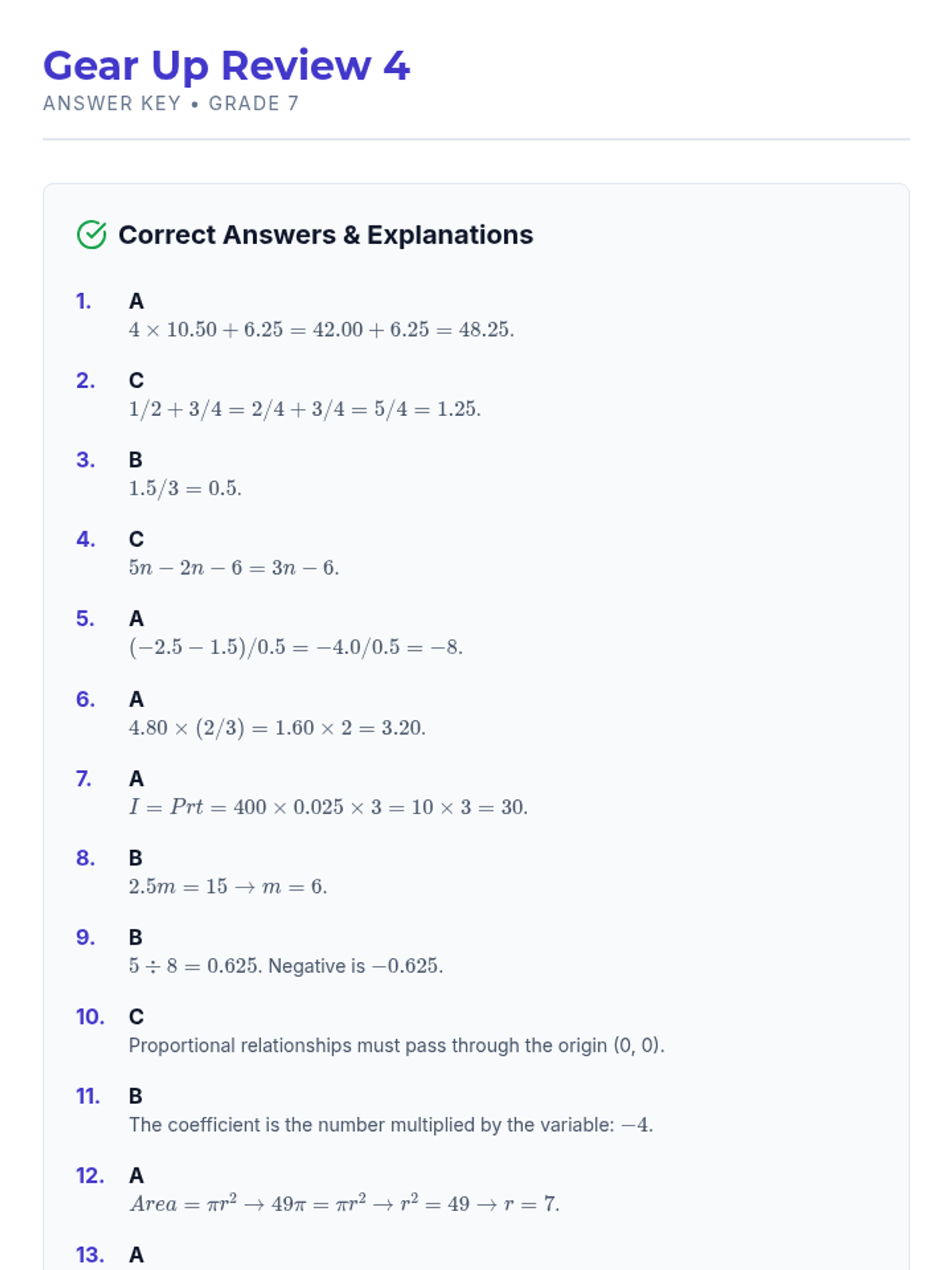This screenshot has width=952, height=1270.
Task: Select question number 1
Action: [x=84, y=302]
